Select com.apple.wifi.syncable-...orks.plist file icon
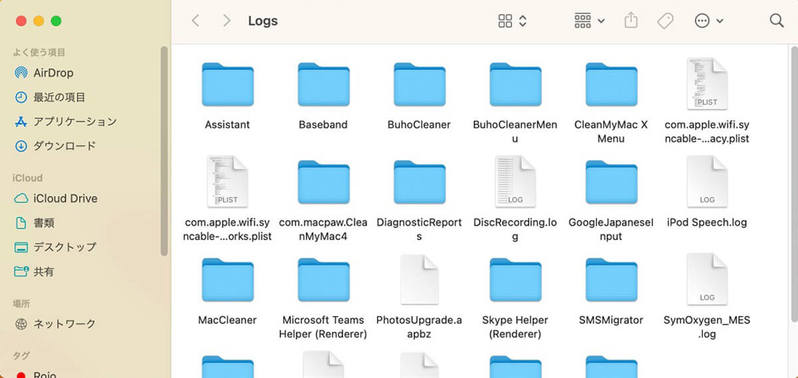This screenshot has width=798, height=378. [227, 182]
